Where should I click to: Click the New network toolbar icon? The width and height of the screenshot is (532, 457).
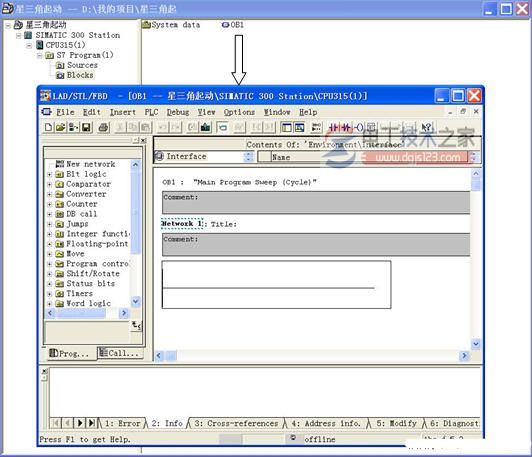coord(316,128)
